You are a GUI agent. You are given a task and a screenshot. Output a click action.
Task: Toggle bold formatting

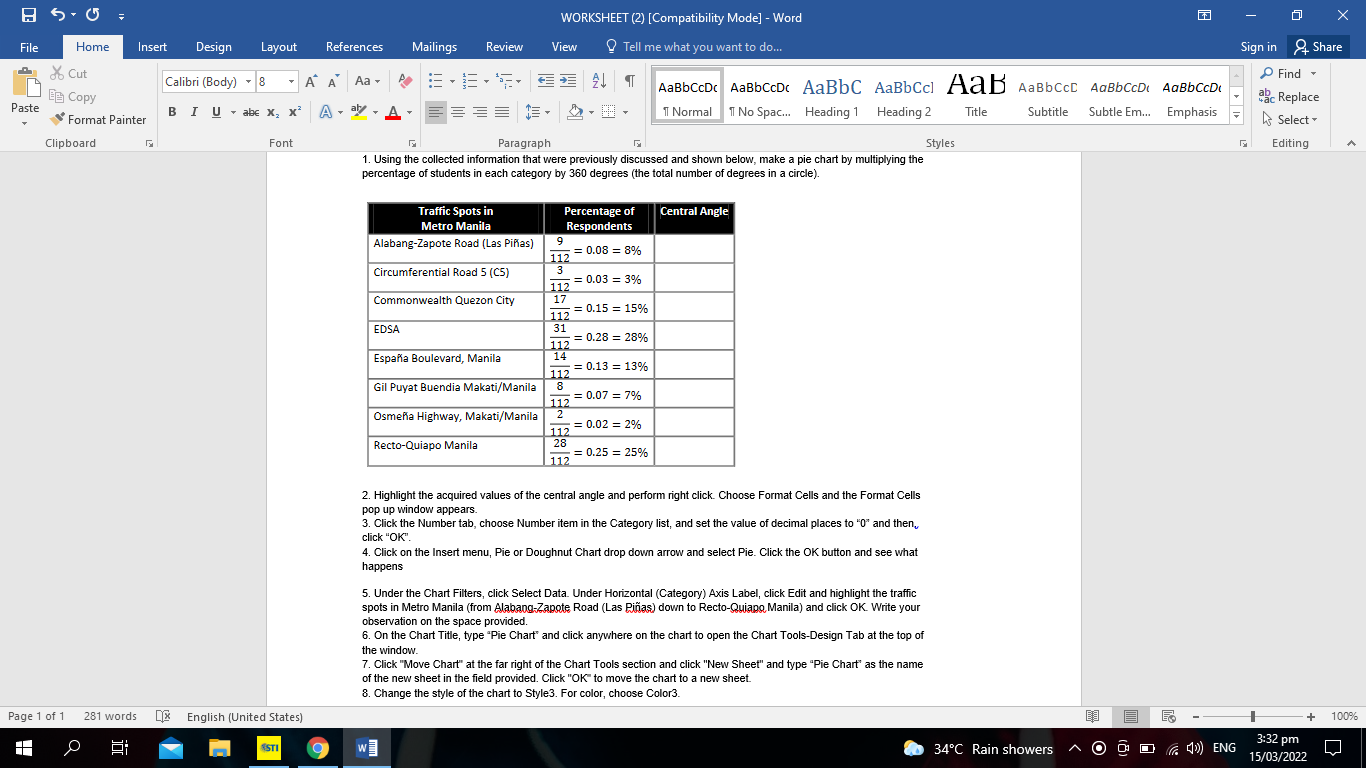[172, 112]
